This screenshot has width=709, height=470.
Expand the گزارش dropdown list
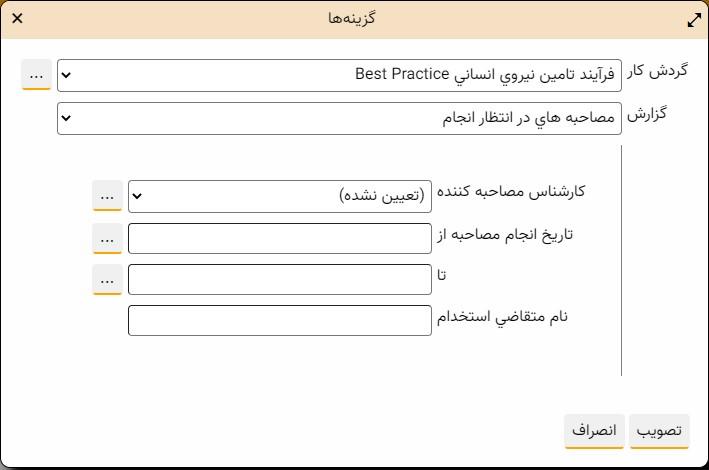click(x=339, y=118)
